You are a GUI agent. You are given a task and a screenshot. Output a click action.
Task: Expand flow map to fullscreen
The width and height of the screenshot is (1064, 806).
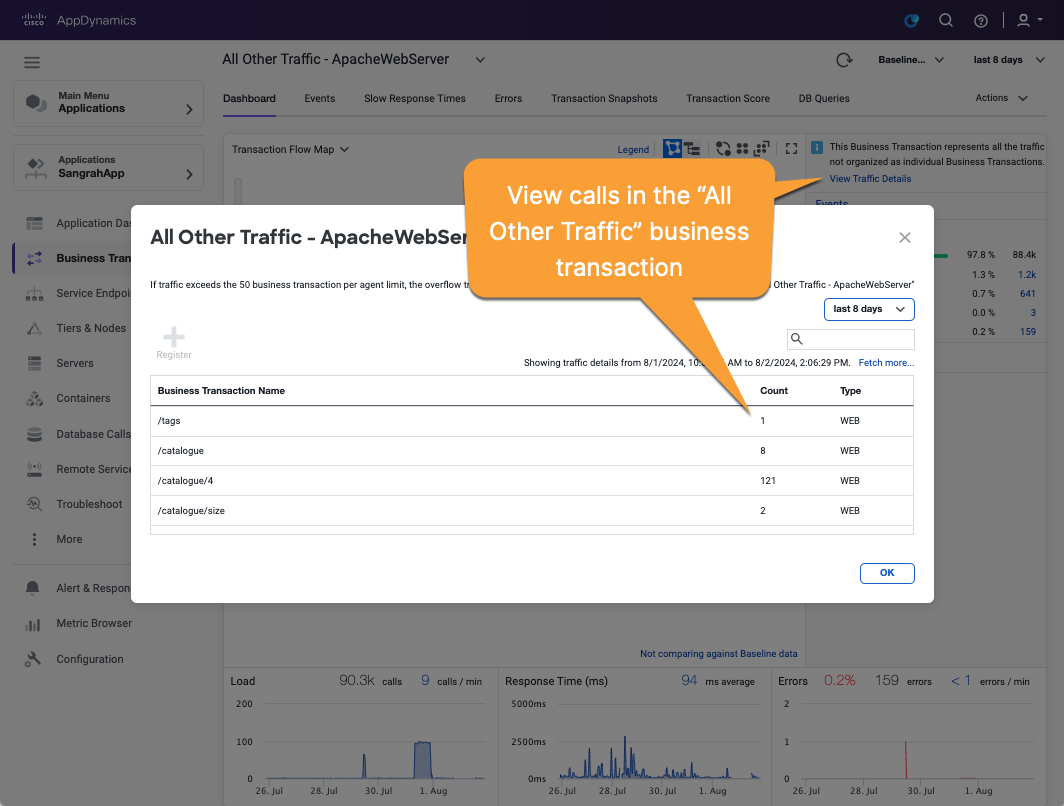tap(791, 149)
